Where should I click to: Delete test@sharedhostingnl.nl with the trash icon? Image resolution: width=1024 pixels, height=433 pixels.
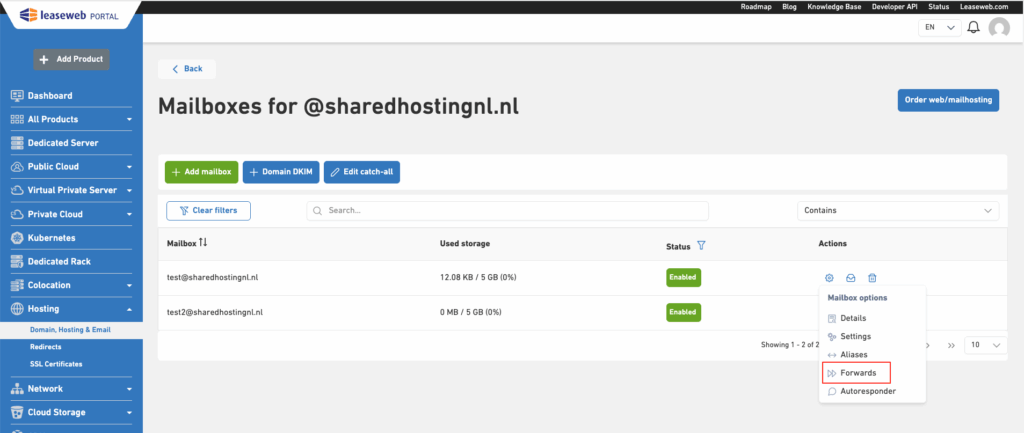(872, 278)
